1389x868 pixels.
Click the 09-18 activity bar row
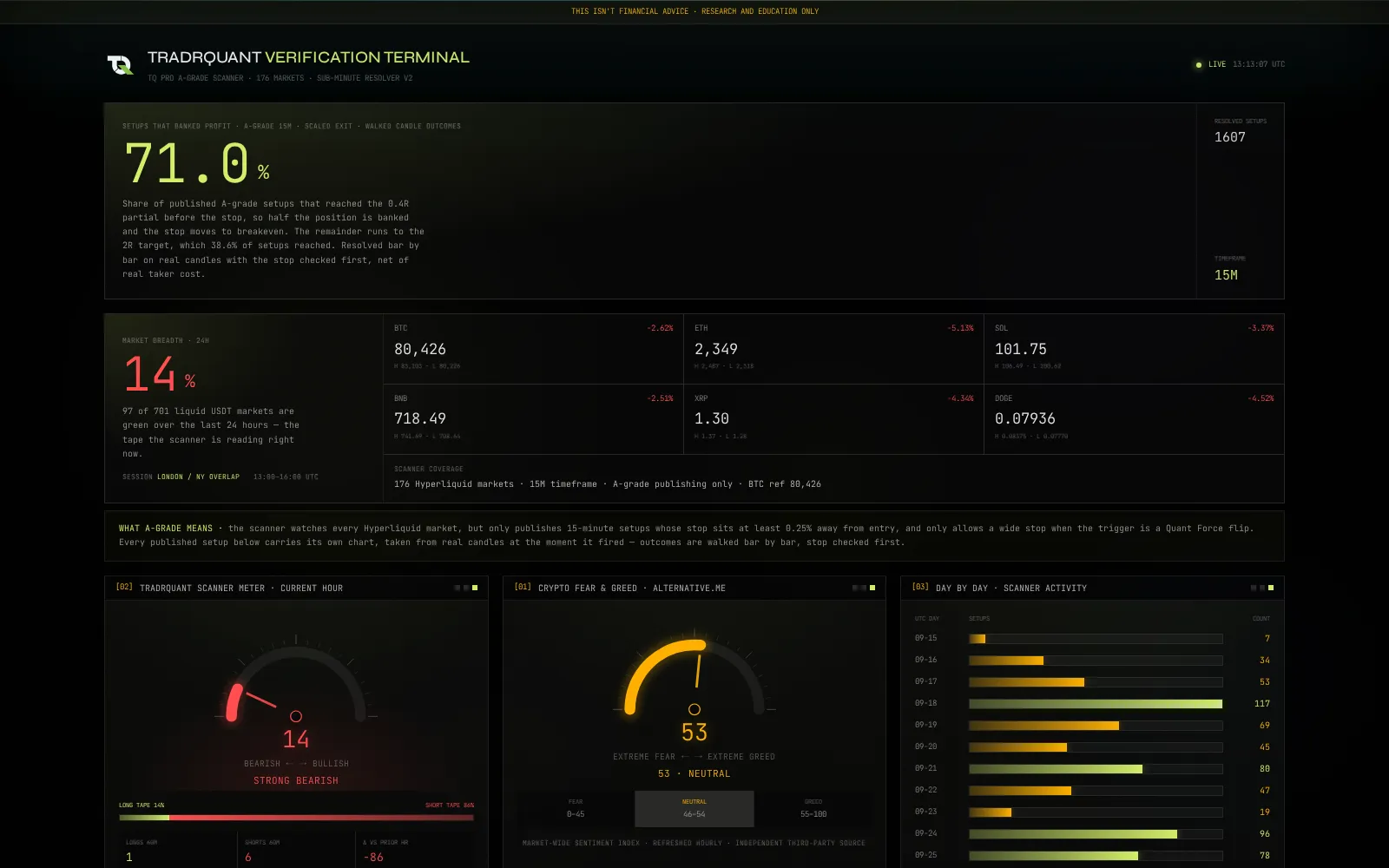(x=1094, y=703)
